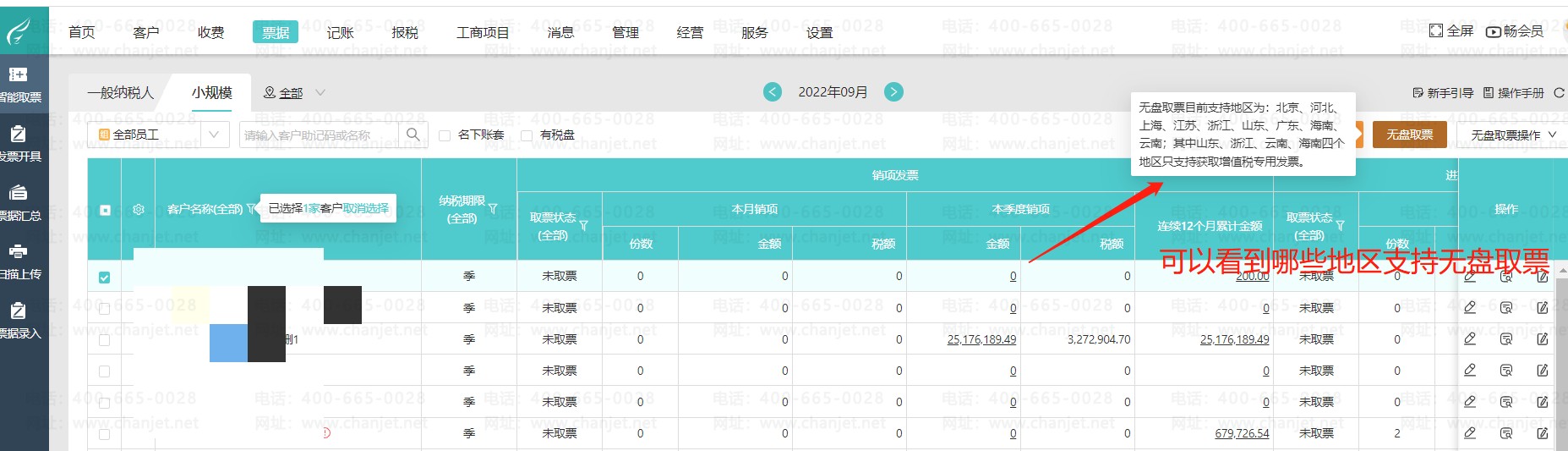
Task: Check the 679,726.54 row checkbox
Action: (104, 433)
